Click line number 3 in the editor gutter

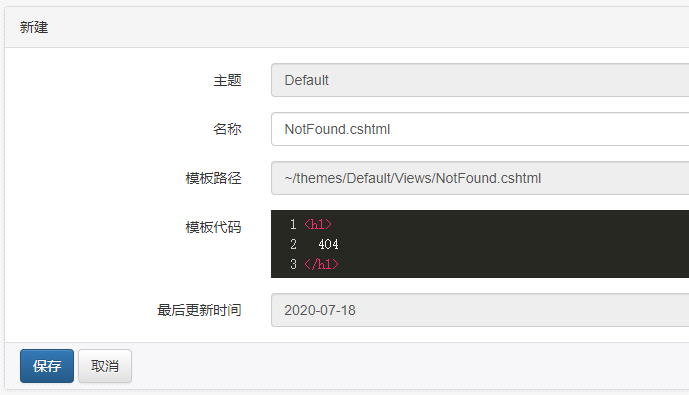293,264
